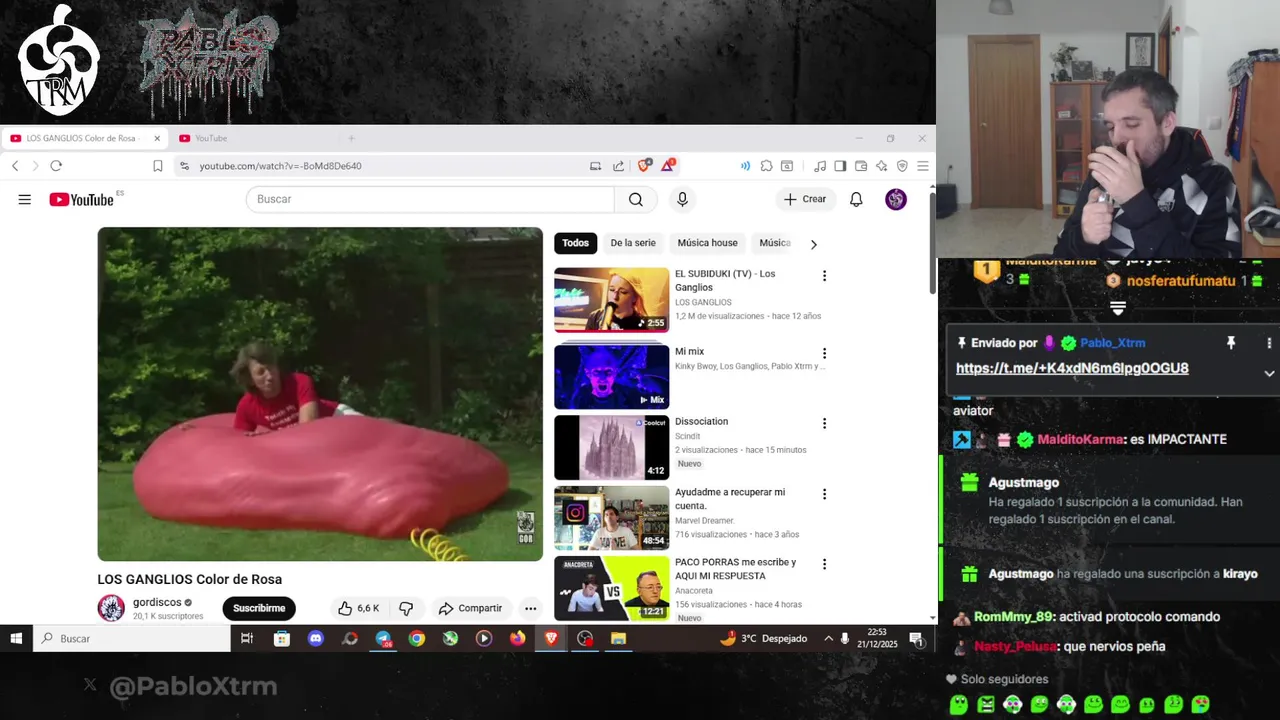Open the YouTube account avatar menu
This screenshot has height=720, width=1280.
[x=896, y=199]
